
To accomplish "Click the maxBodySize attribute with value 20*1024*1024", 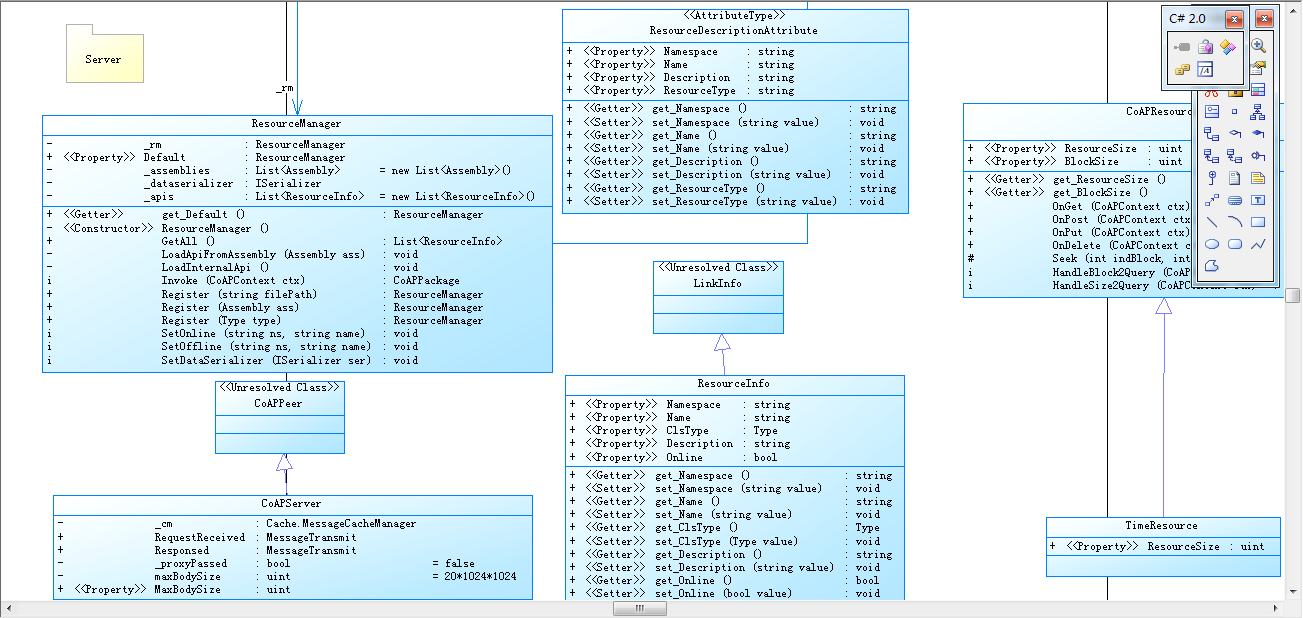I will [x=293, y=576].
